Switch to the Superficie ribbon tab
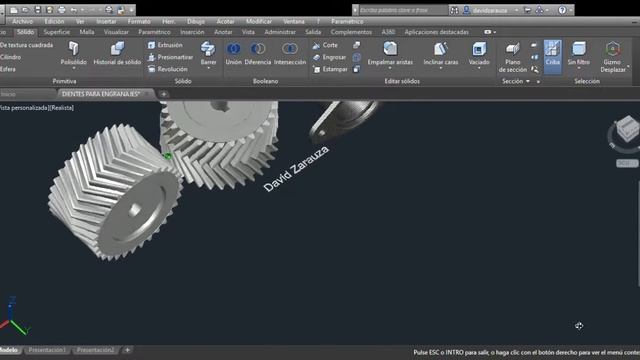 tap(56, 32)
